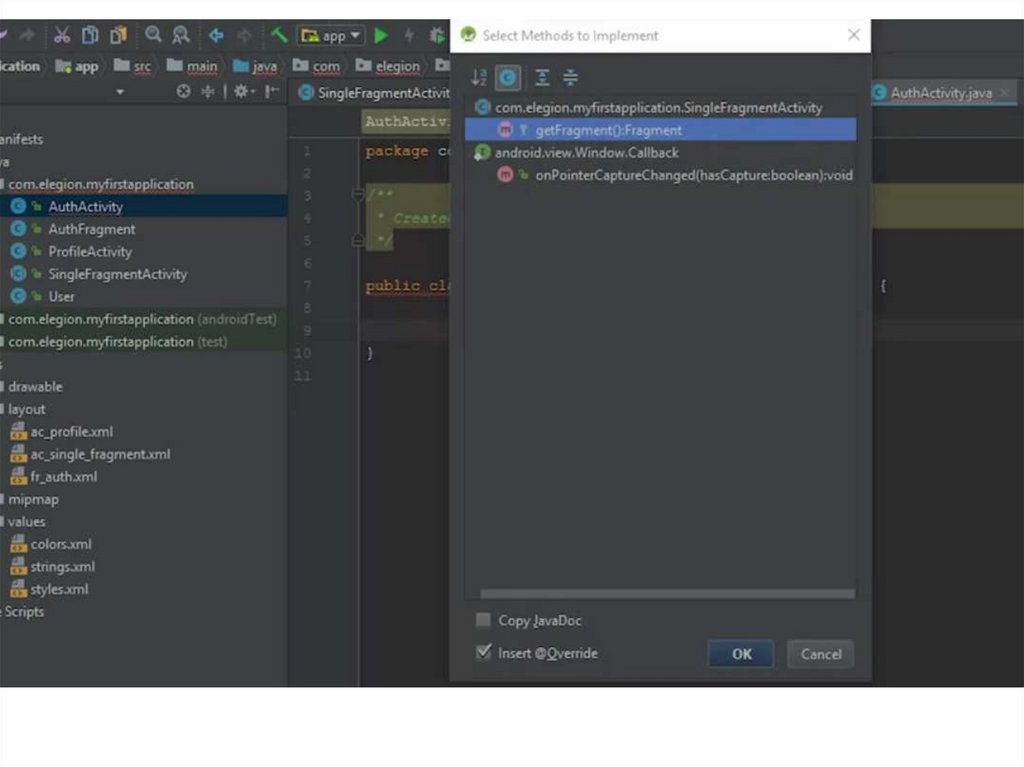
Task: Enable the Copy JavaDoc checkbox
Action: click(484, 621)
